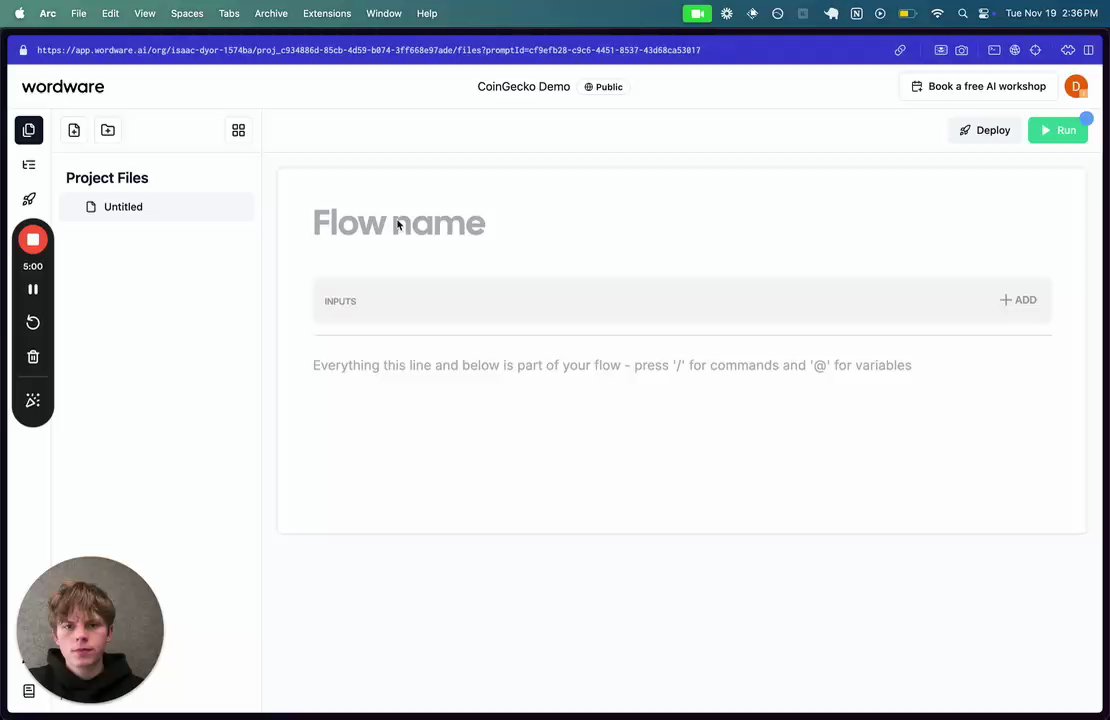Open the File menu

79,13
